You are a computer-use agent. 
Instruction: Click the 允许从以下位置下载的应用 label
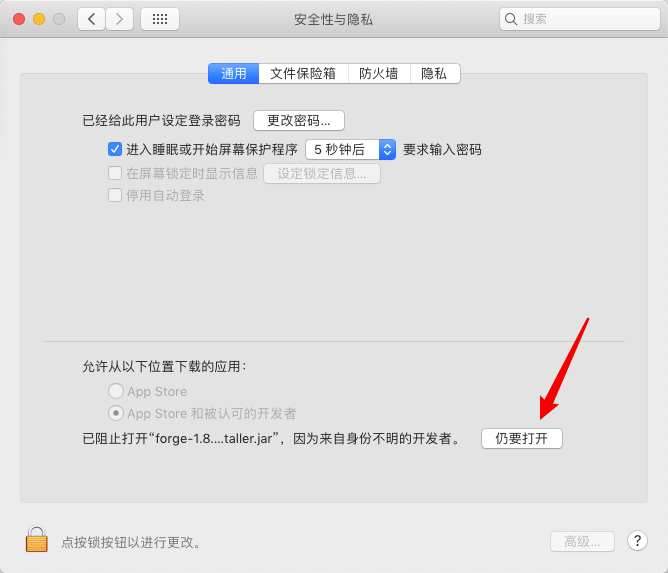point(164,366)
